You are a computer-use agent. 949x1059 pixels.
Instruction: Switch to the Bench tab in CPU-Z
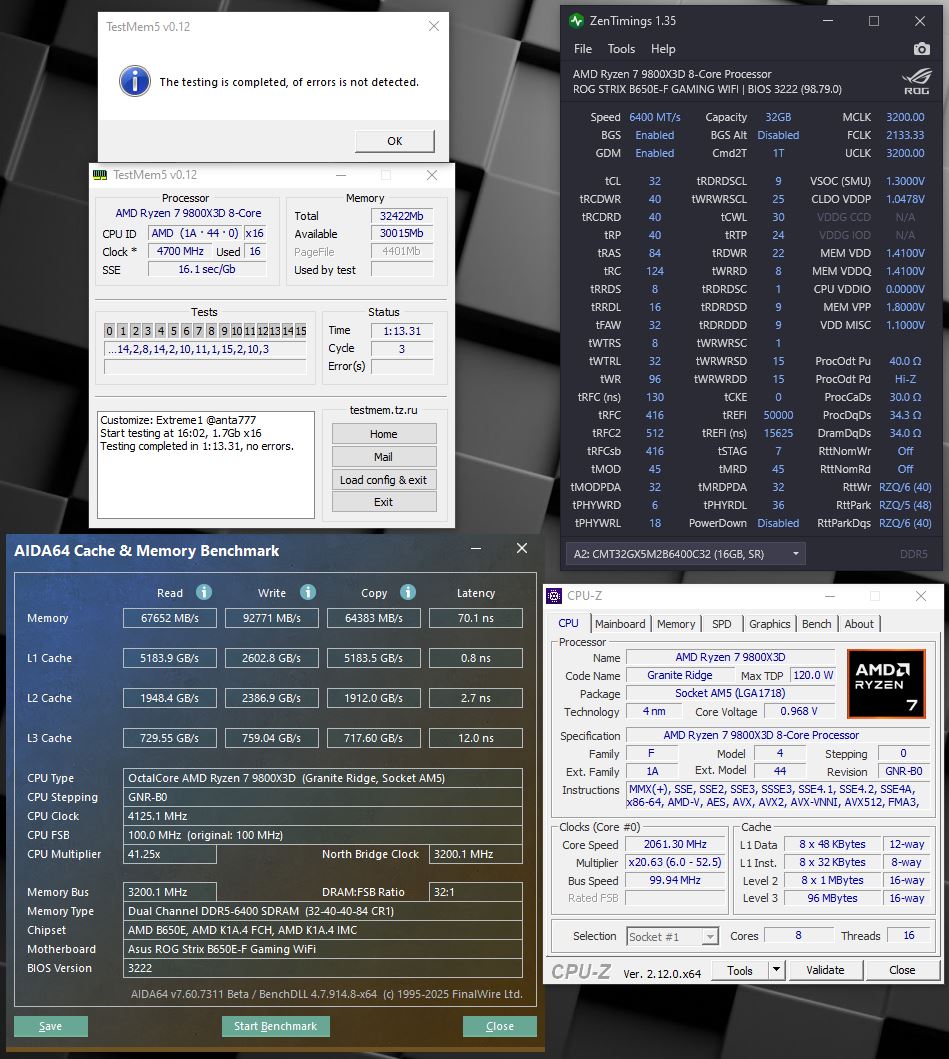pyautogui.click(x=817, y=624)
